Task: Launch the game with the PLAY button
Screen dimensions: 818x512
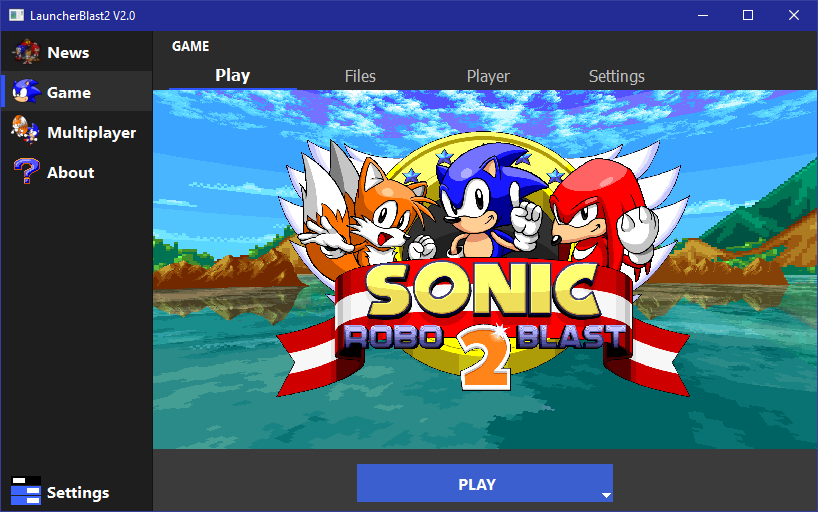Action: pos(477,484)
